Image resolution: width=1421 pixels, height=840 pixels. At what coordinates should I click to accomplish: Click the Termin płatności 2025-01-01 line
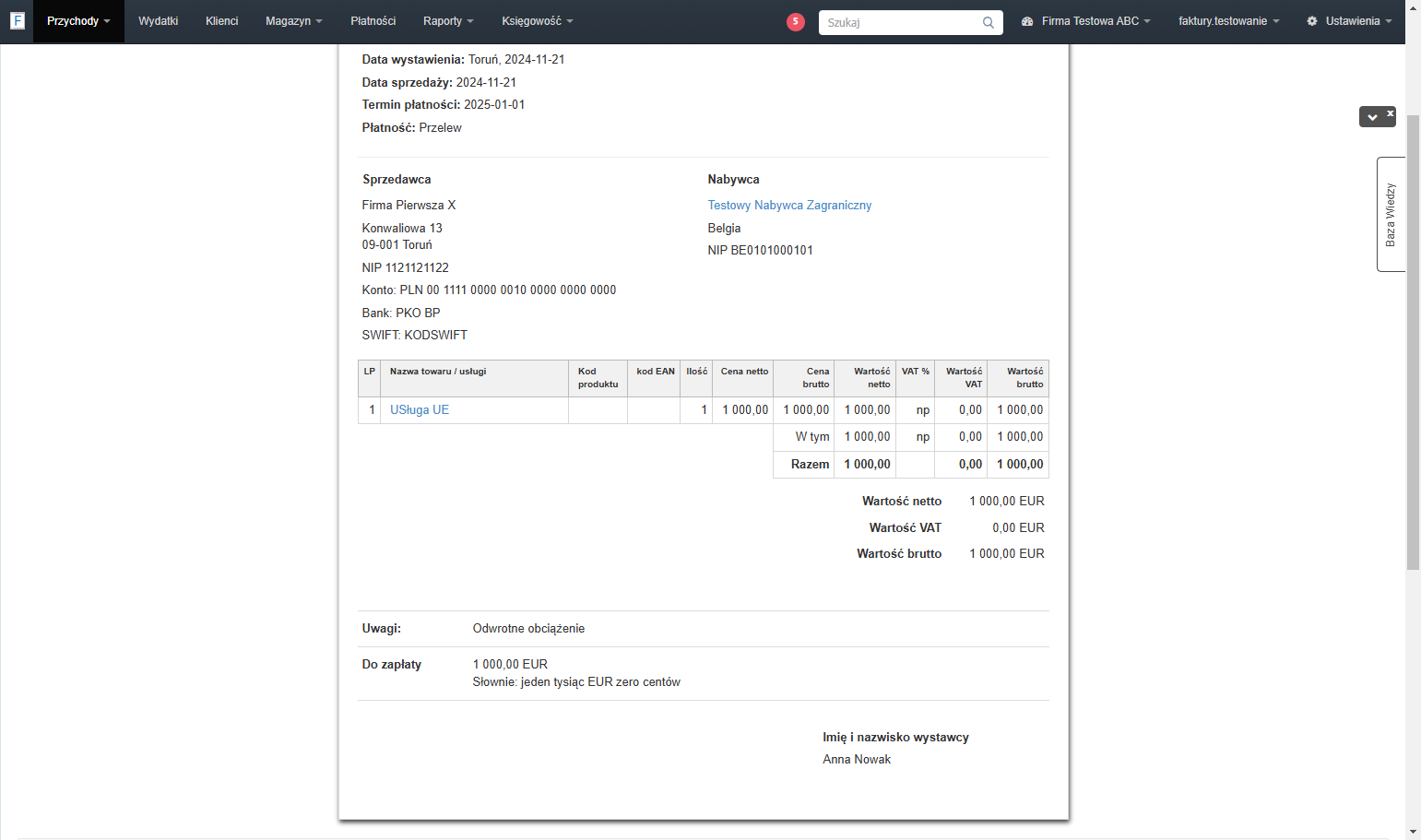tap(444, 105)
